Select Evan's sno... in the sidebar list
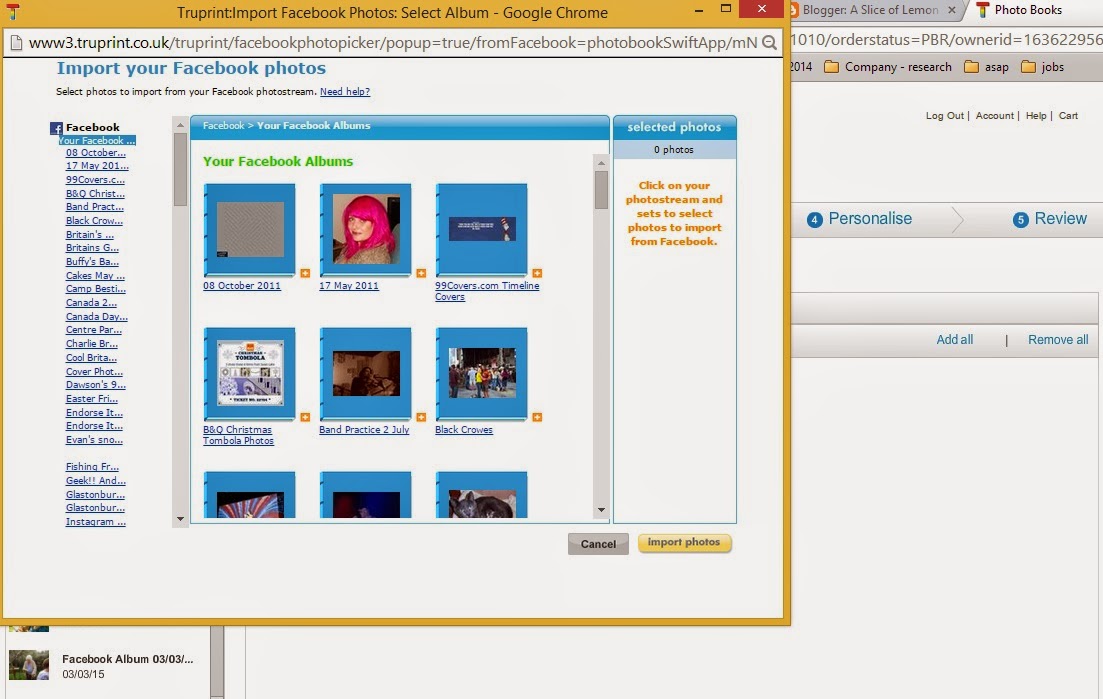The width and height of the screenshot is (1103, 699). point(94,440)
